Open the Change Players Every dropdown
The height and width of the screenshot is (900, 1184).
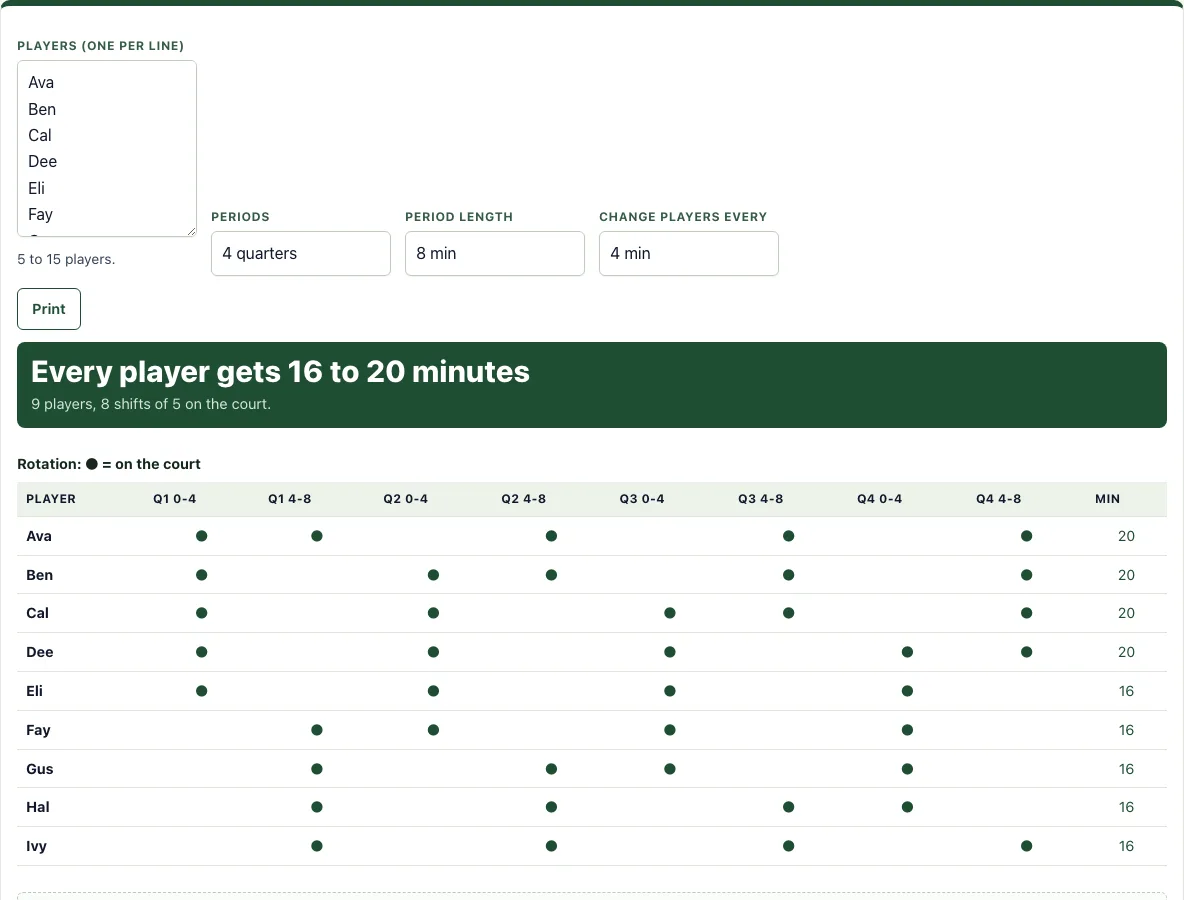tap(689, 254)
